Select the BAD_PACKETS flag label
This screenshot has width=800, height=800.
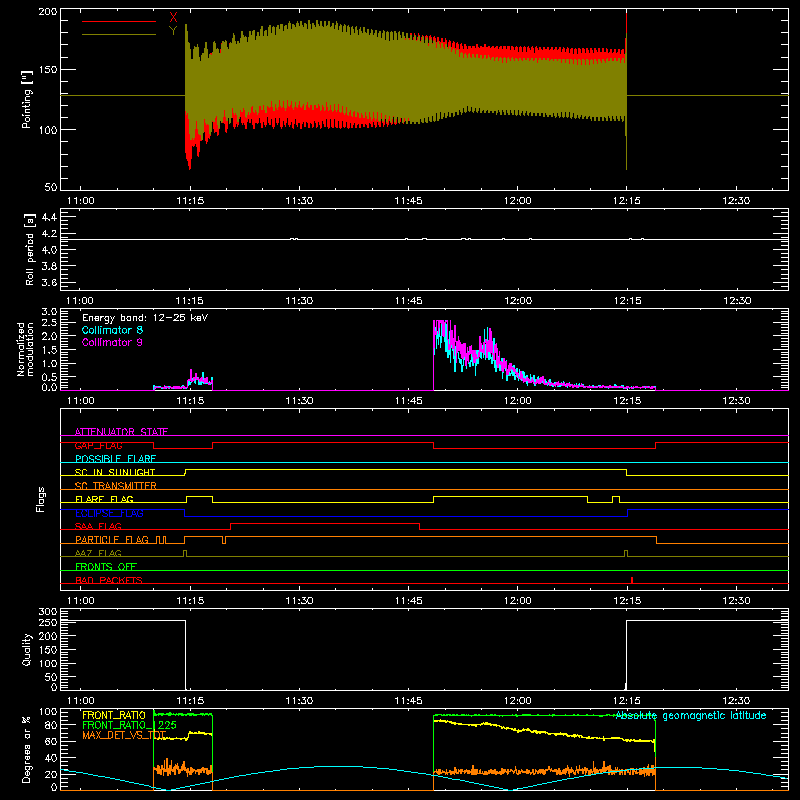[x=109, y=580]
